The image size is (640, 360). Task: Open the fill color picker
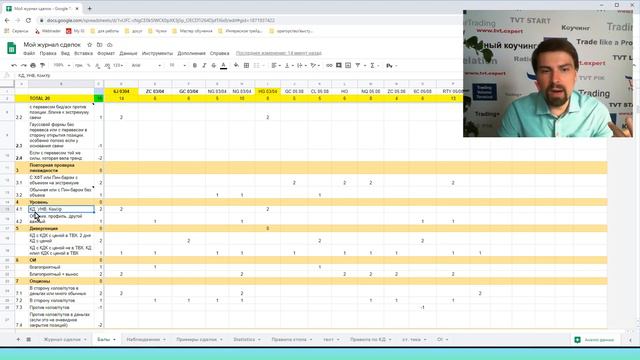(x=236, y=65)
